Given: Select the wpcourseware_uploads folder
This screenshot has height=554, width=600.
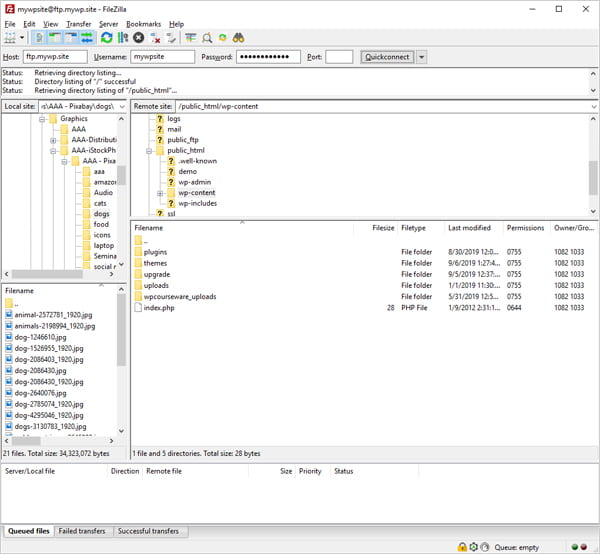Looking at the screenshot, I should tap(180, 297).
